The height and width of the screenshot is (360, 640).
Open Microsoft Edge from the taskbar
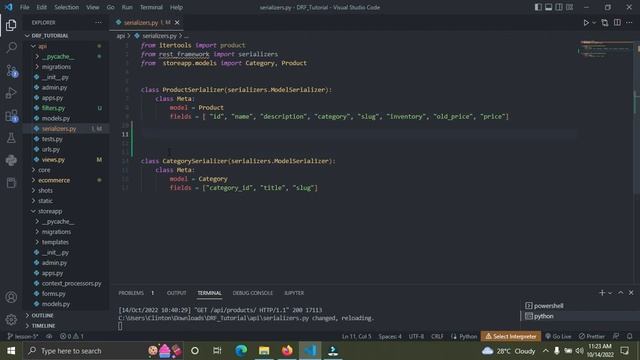241,351
